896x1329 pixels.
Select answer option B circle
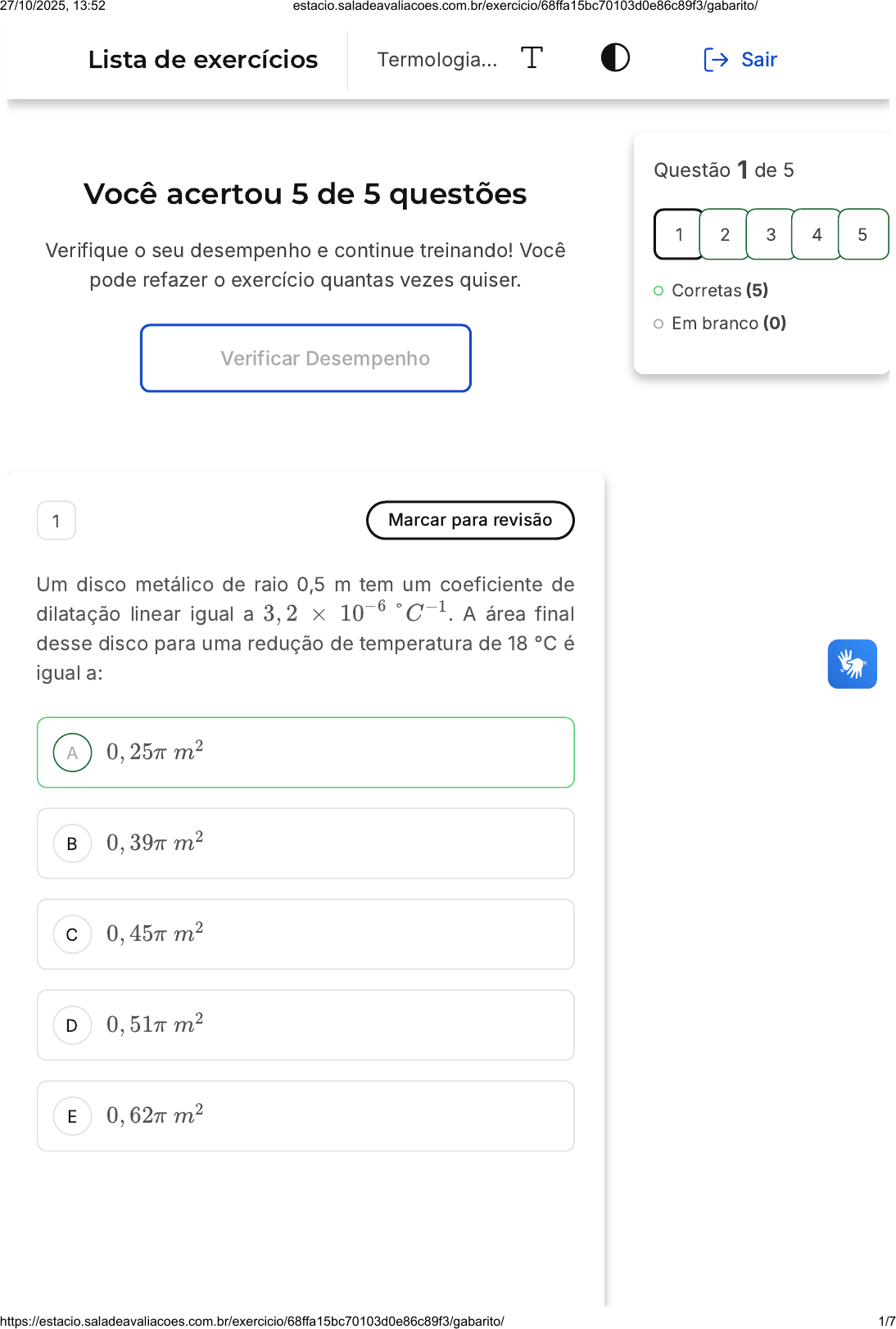72,843
